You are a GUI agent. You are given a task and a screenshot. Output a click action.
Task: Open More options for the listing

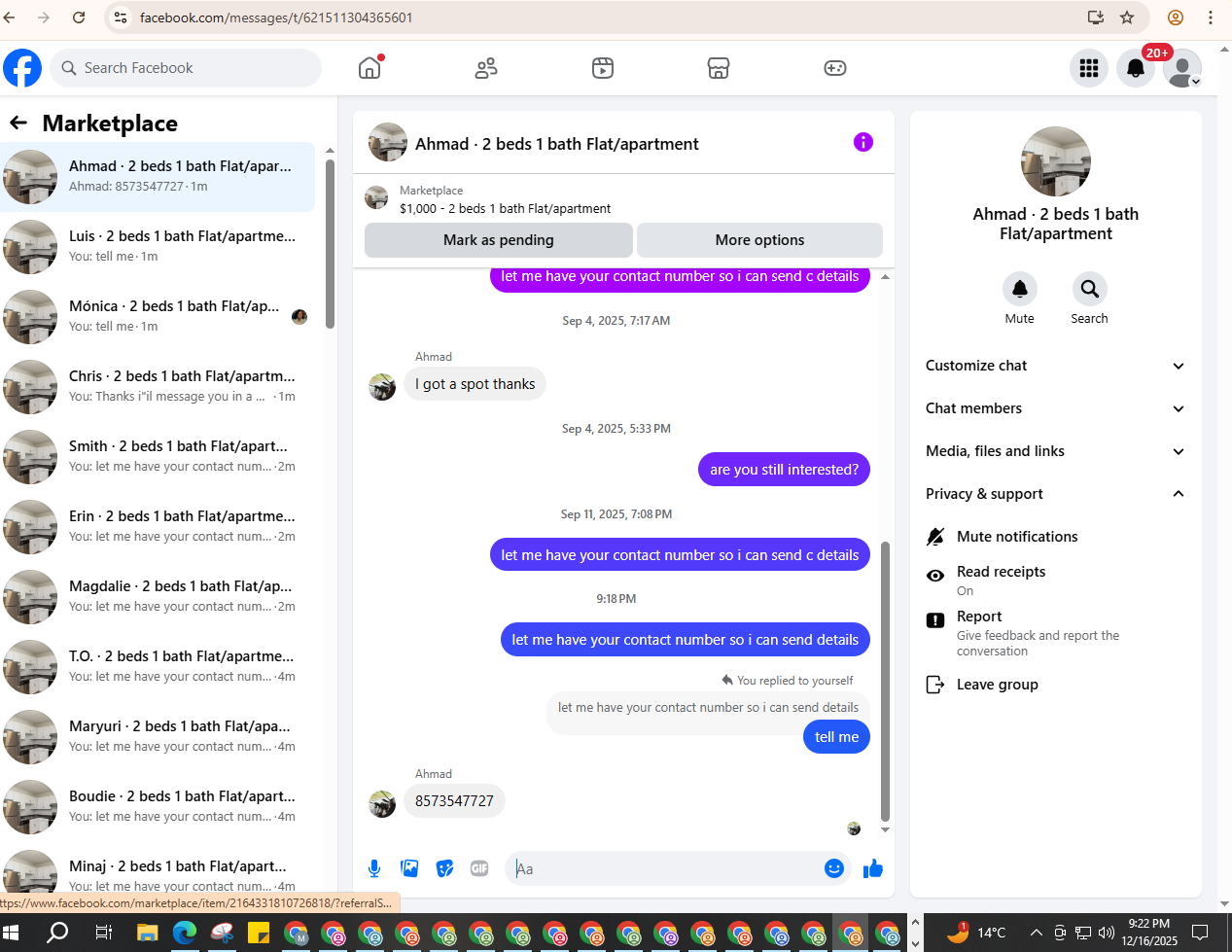coord(759,240)
